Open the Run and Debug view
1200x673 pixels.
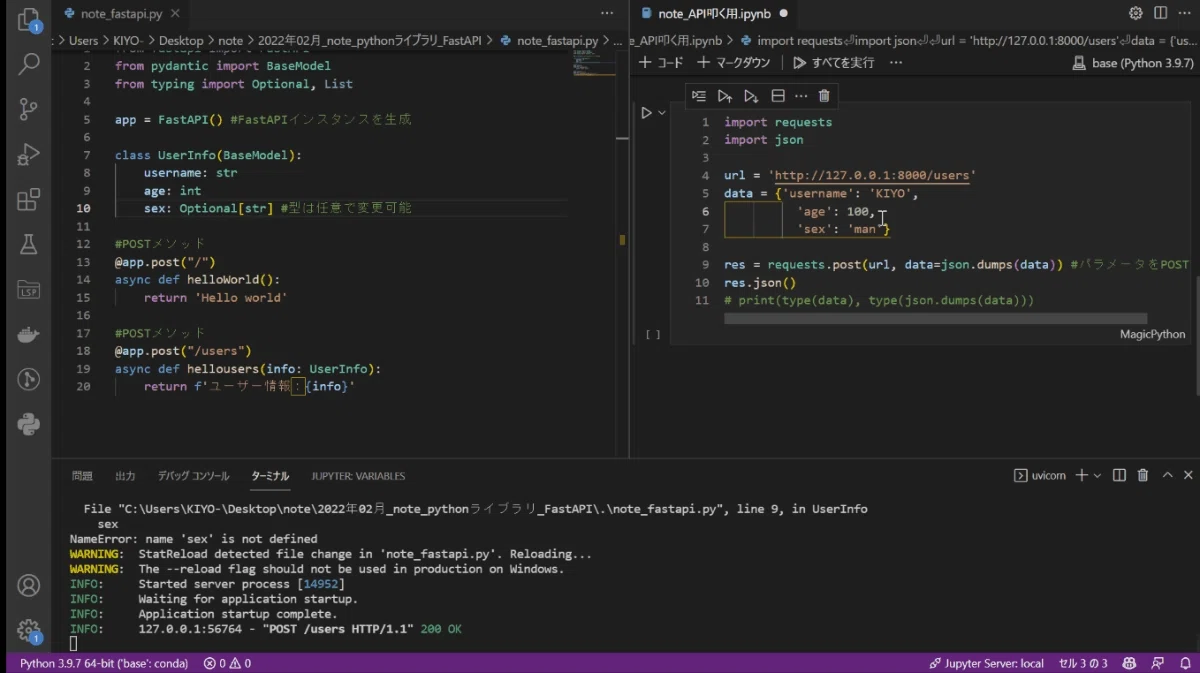pos(28,154)
